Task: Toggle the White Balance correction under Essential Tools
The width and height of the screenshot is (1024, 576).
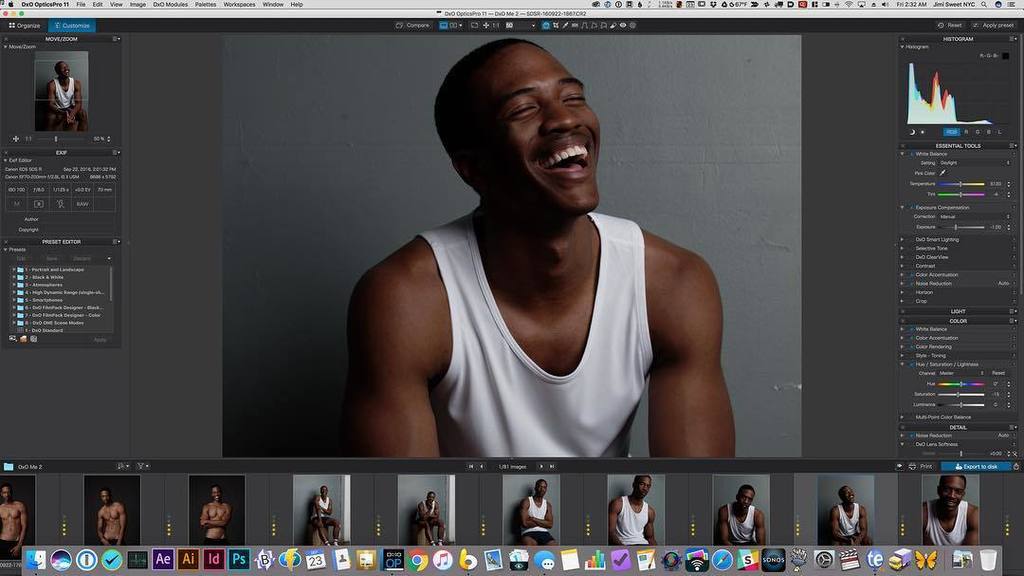Action: (912, 154)
